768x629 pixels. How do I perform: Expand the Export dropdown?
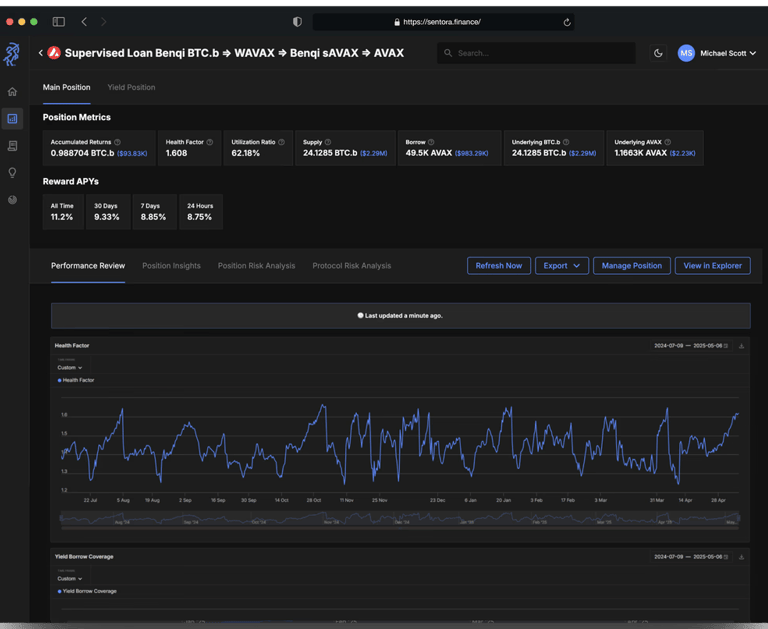[x=561, y=266]
